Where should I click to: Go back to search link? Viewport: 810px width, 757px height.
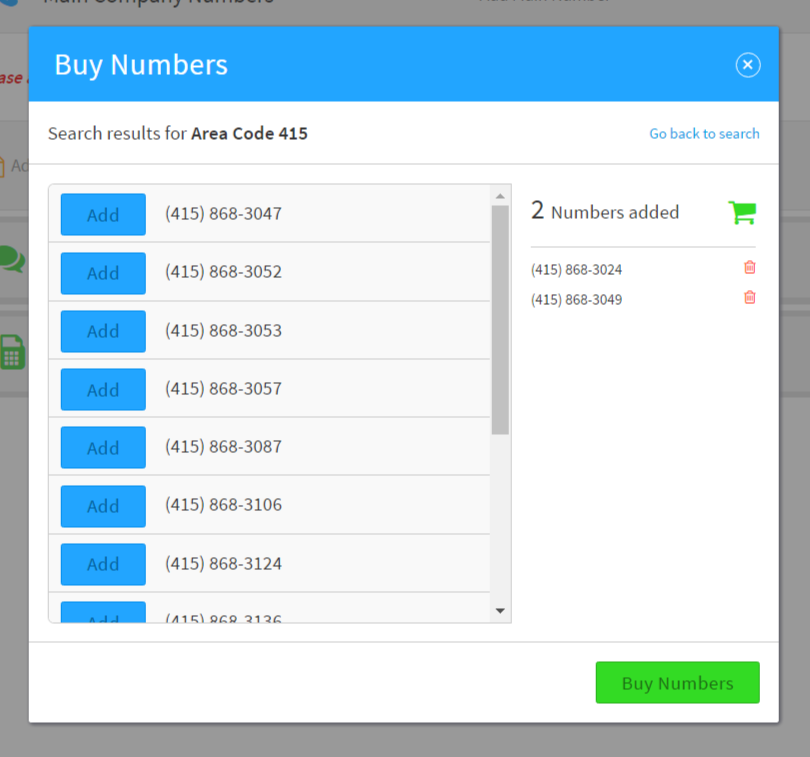[x=704, y=134]
